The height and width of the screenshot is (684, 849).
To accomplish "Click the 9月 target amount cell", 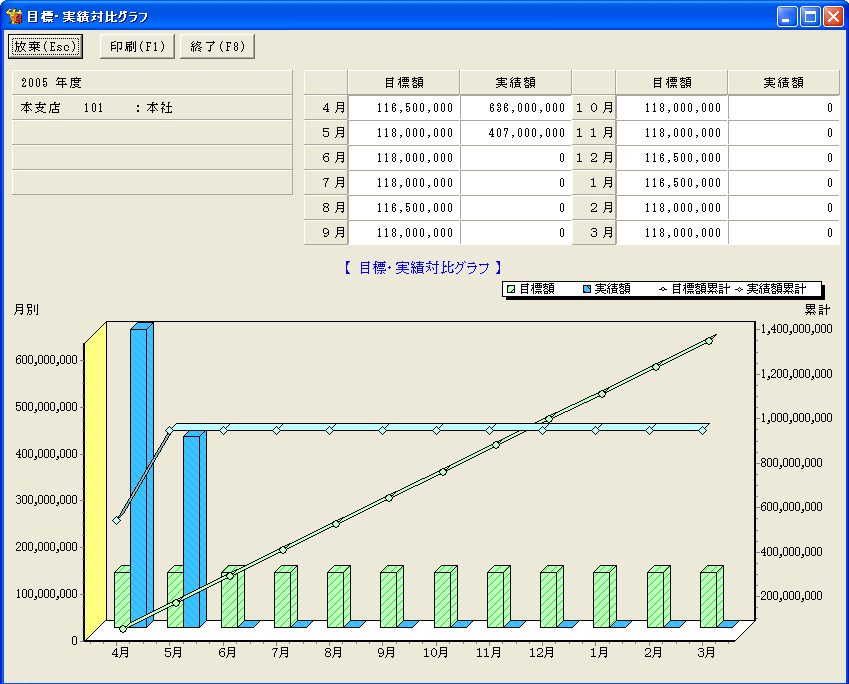I will tap(404, 232).
